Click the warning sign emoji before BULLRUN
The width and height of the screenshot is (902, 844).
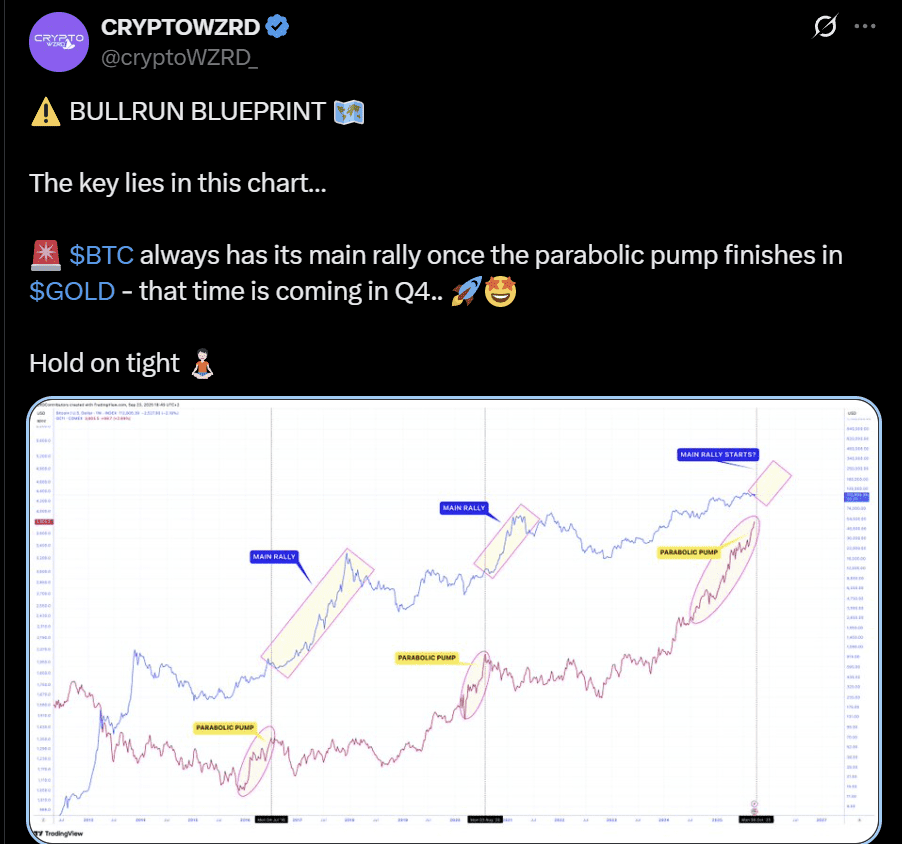pos(44,112)
